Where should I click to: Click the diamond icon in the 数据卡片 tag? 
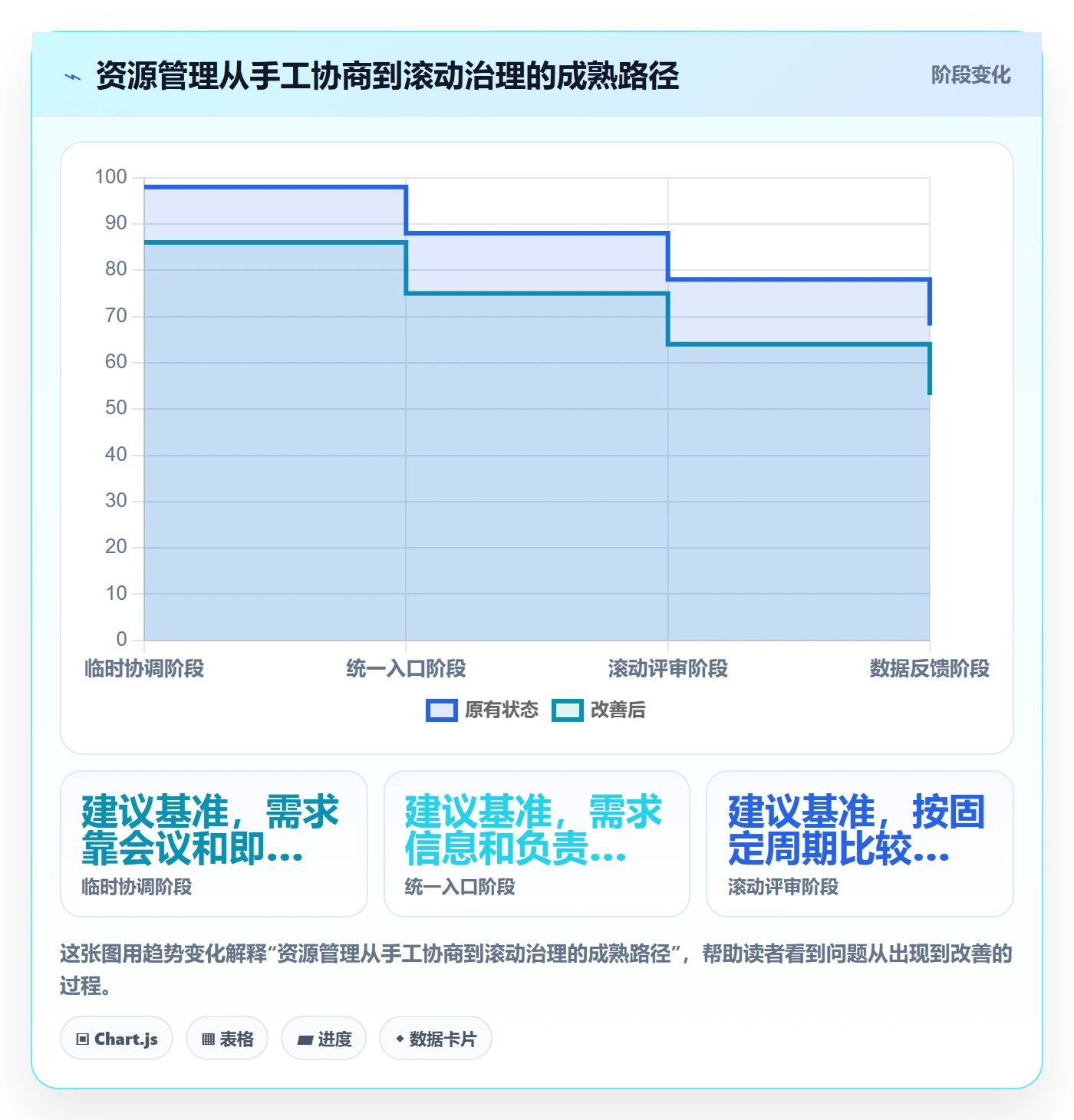point(400,1039)
